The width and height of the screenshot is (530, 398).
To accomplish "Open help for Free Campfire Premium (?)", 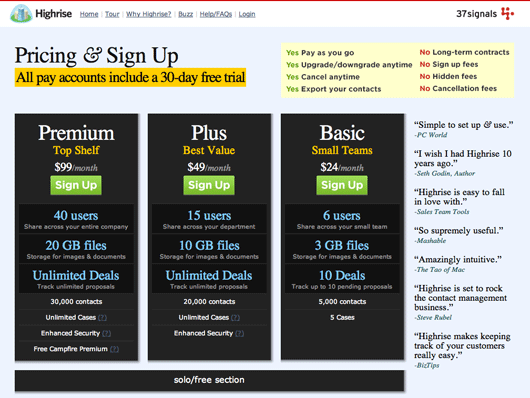I will pyautogui.click(x=114, y=349).
